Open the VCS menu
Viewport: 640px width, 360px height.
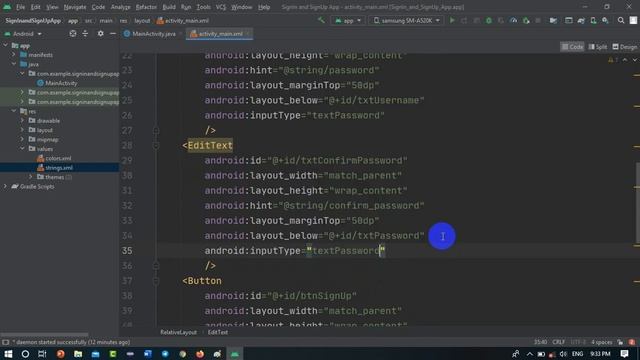pos(221,7)
